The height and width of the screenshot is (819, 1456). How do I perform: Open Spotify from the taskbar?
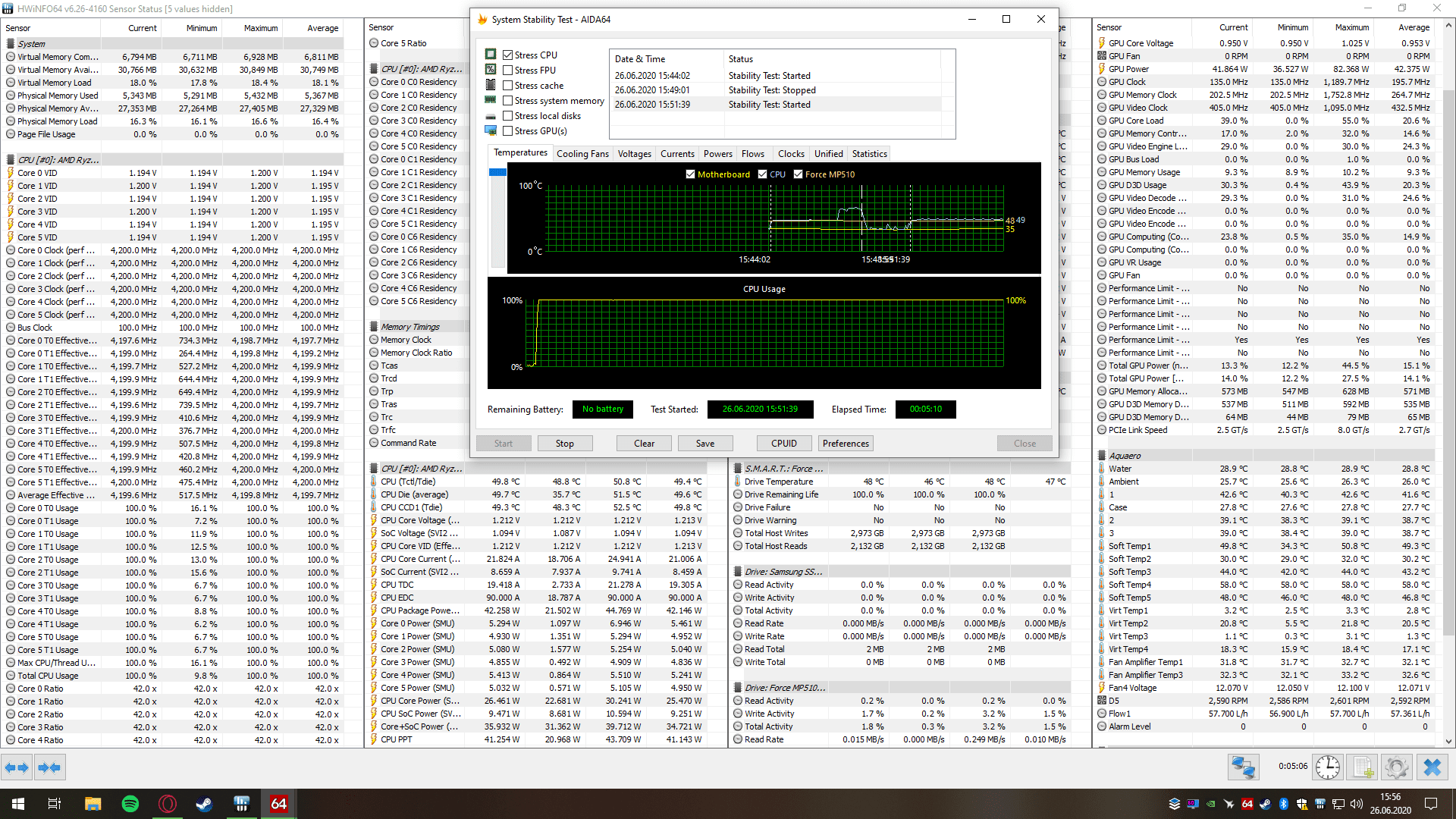(130, 804)
